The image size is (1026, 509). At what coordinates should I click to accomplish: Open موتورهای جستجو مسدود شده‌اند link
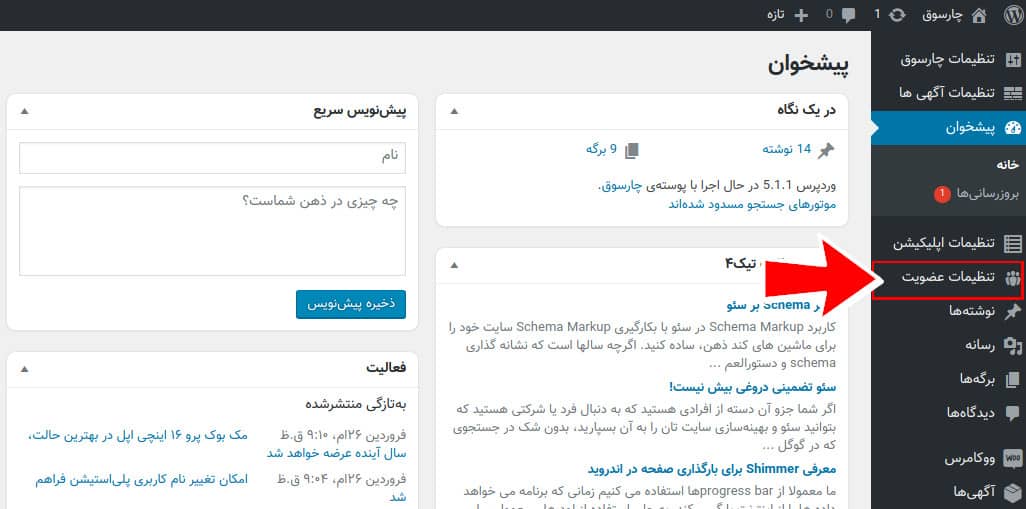coord(752,204)
